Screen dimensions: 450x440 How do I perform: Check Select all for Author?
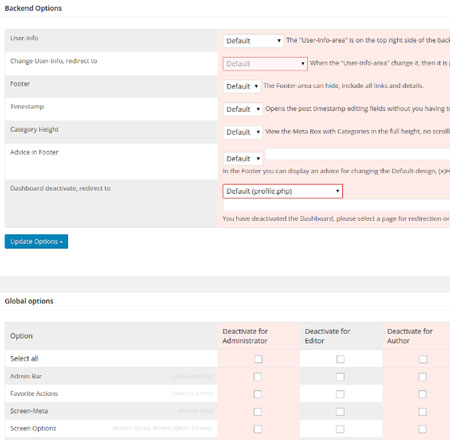click(x=423, y=359)
